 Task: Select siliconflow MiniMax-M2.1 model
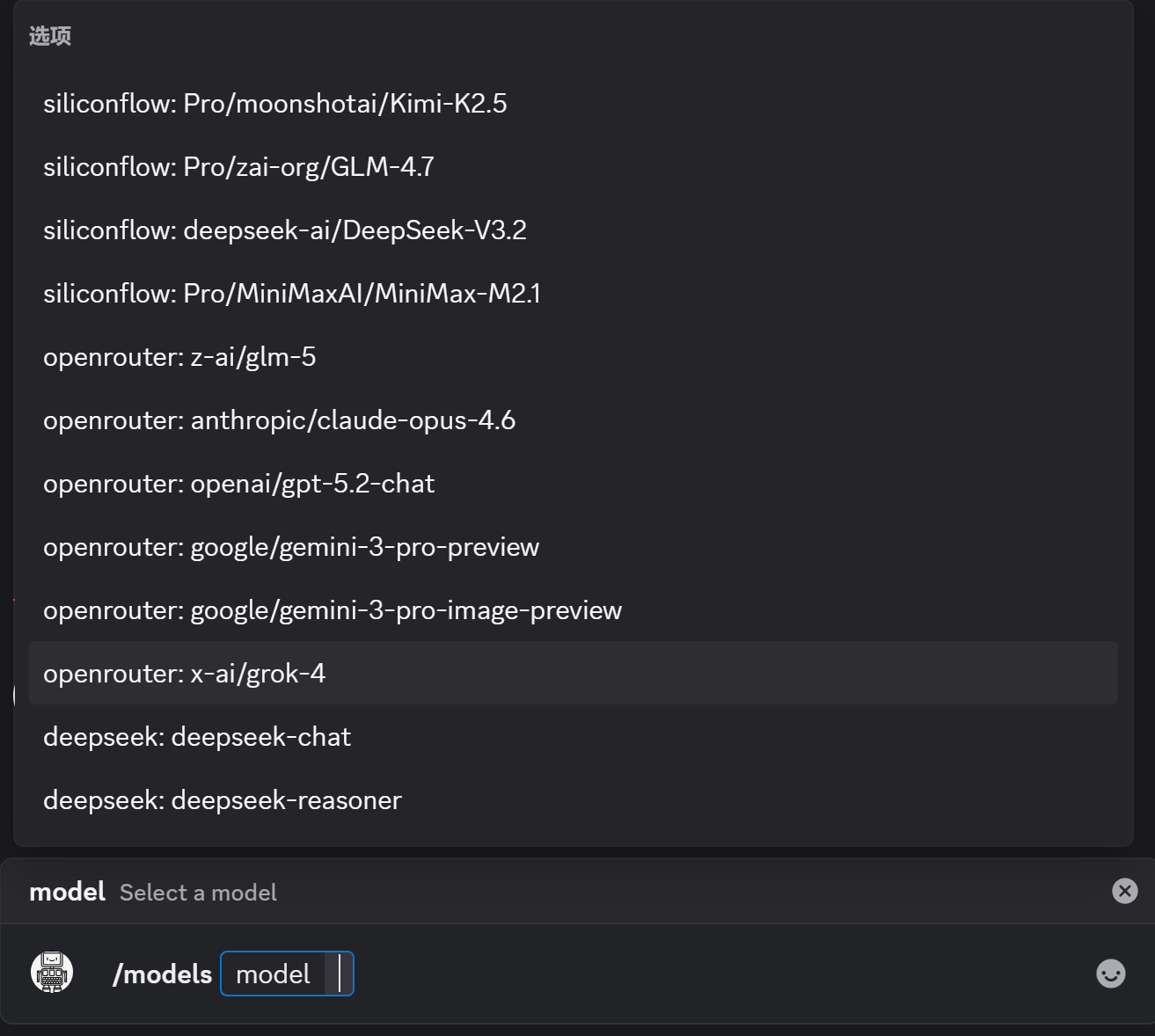(291, 294)
